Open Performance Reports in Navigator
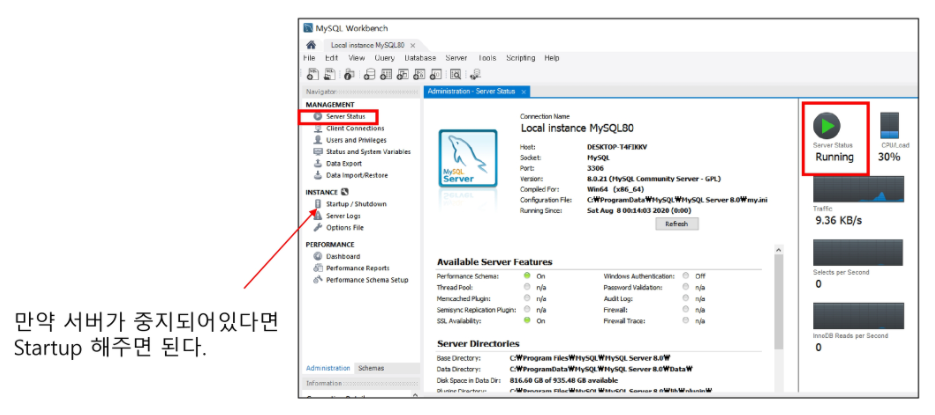 tap(358, 268)
